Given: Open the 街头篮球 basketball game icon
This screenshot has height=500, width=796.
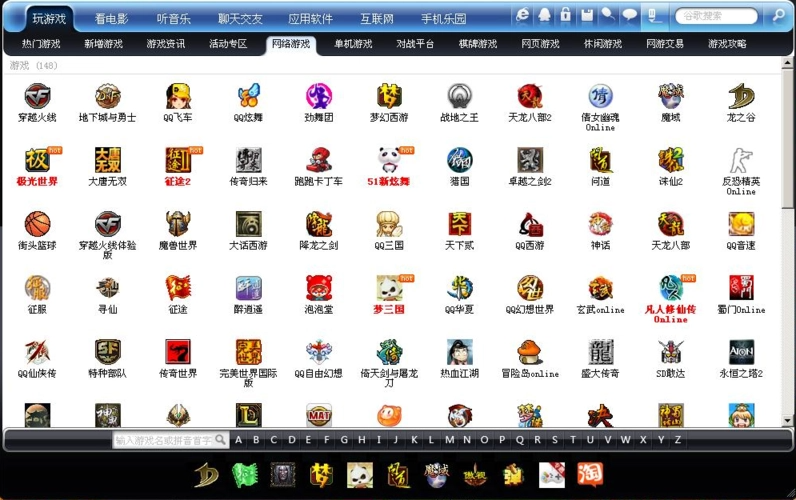Looking at the screenshot, I should [37, 224].
